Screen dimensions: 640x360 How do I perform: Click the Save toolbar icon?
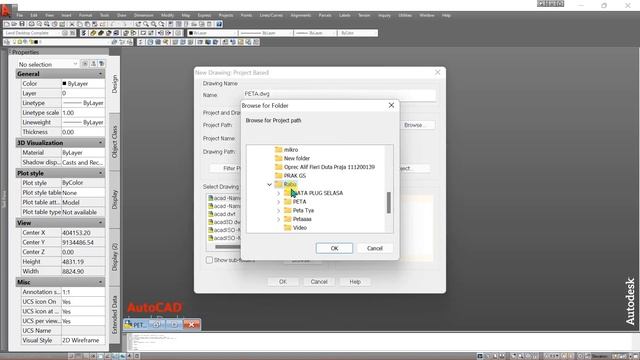coord(22,24)
